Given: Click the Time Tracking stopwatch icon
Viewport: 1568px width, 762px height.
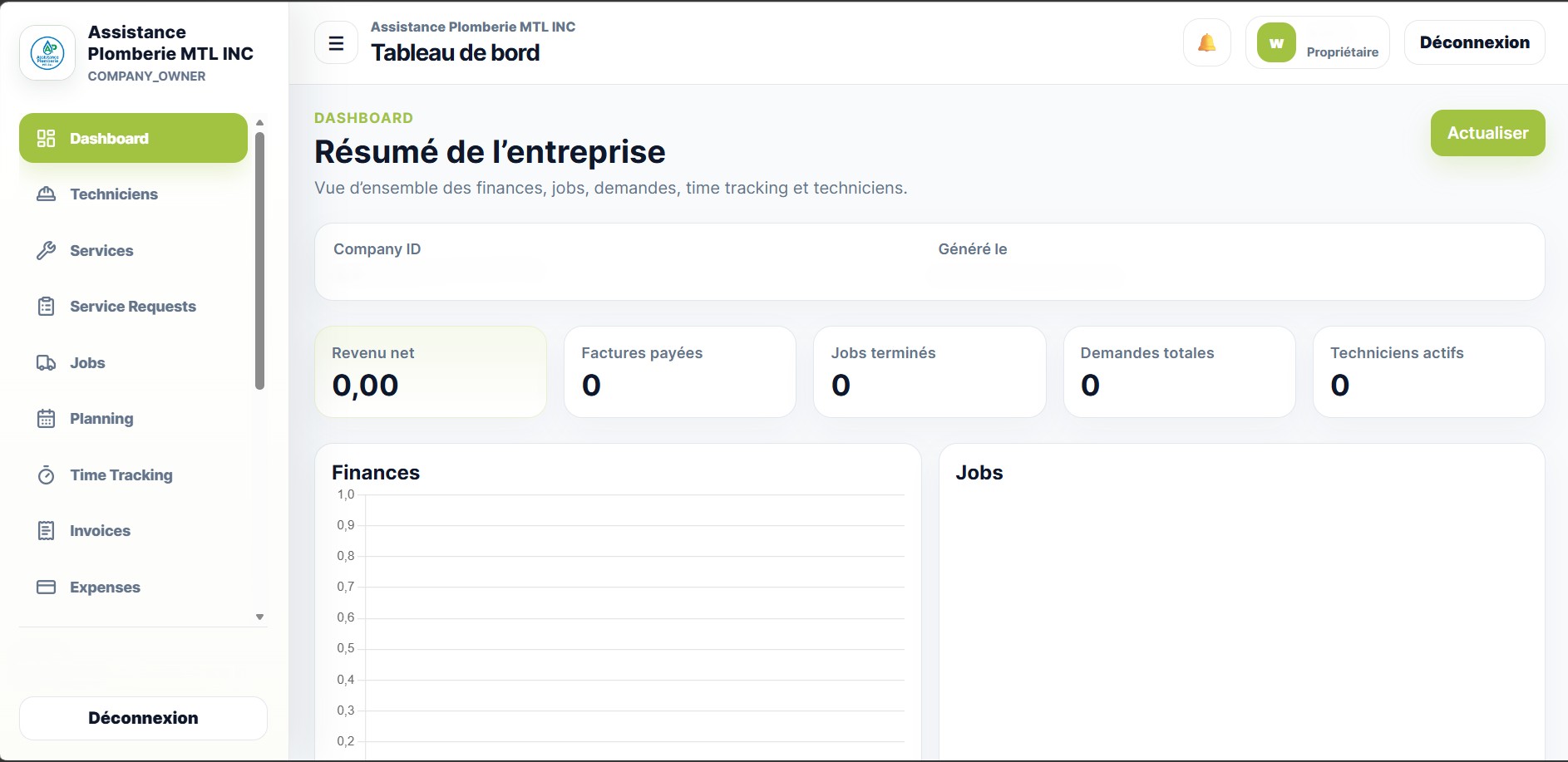Looking at the screenshot, I should 47,475.
